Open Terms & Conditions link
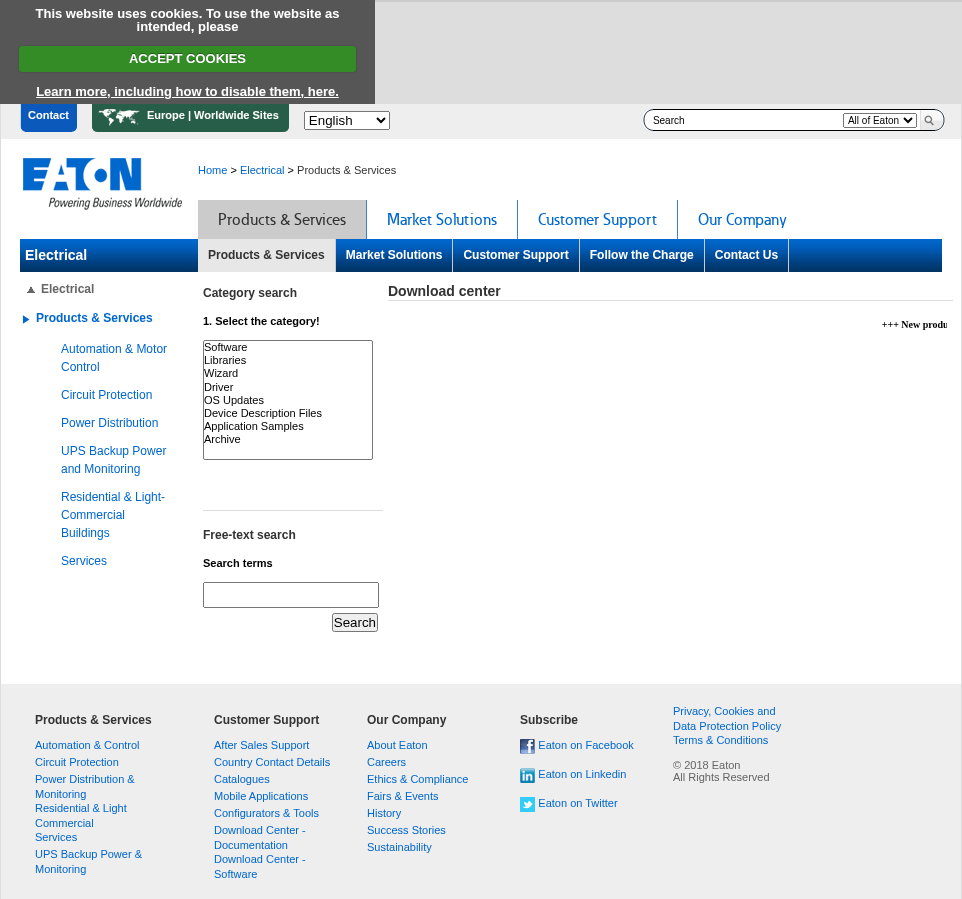This screenshot has height=899, width=962. (720, 740)
